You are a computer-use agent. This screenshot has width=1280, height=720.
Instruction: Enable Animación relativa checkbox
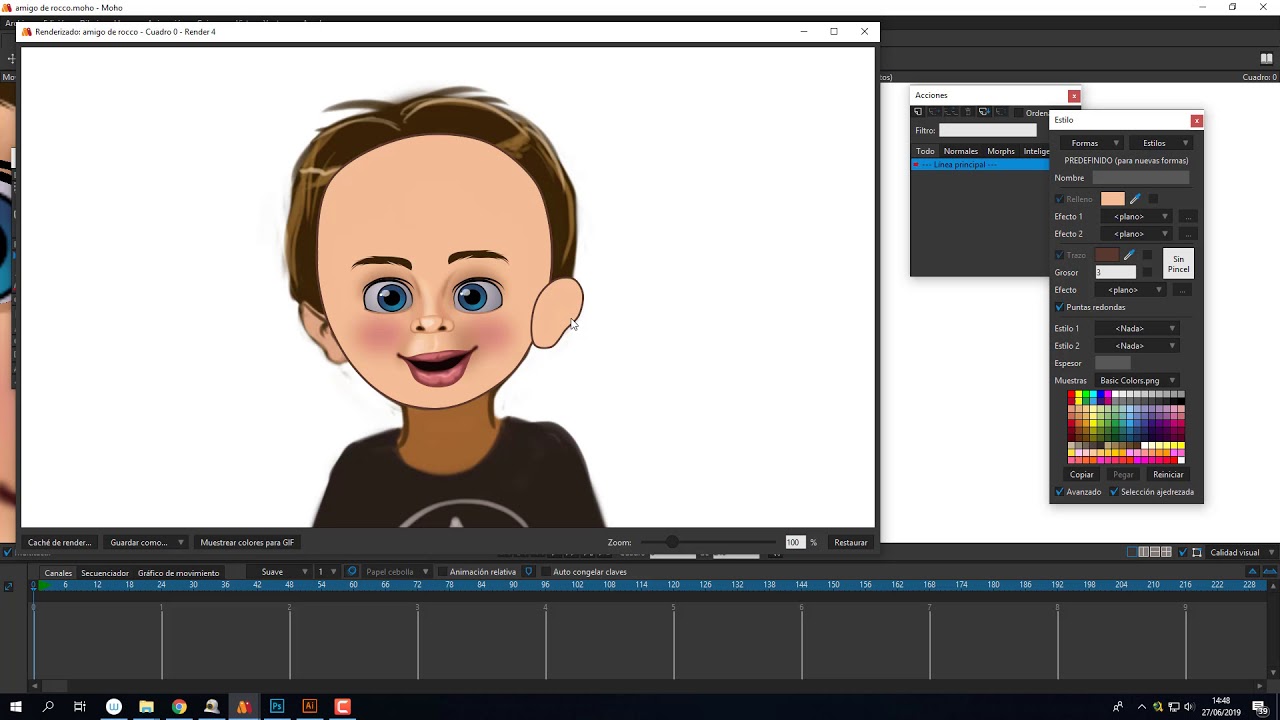(x=443, y=572)
